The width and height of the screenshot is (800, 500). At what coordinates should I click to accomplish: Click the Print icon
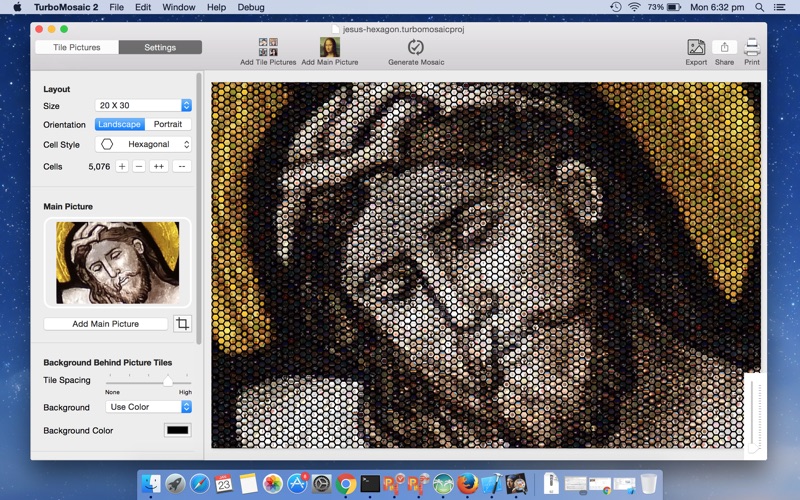tap(752, 47)
